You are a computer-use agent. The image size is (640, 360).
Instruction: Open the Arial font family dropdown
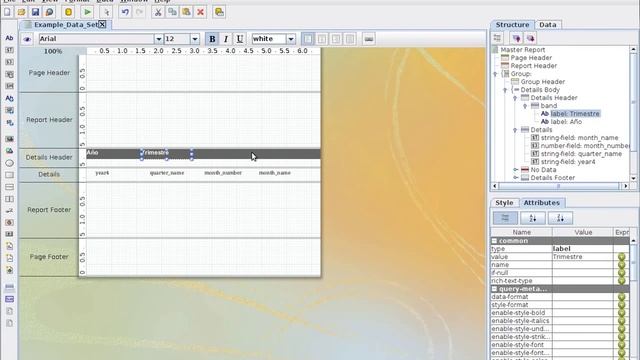[159, 39]
